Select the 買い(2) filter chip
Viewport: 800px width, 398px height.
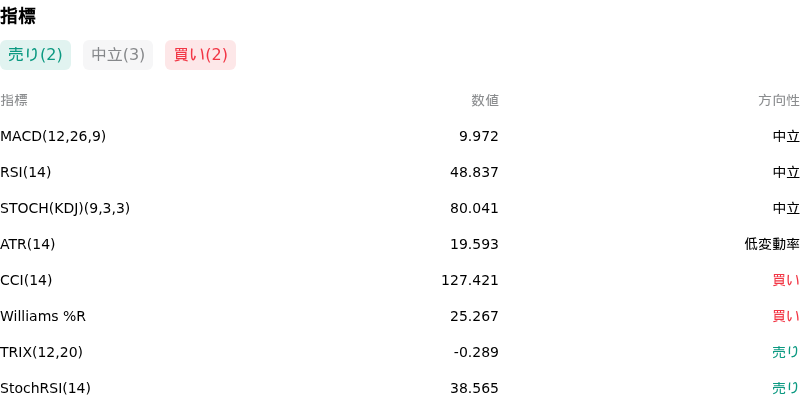tap(201, 55)
